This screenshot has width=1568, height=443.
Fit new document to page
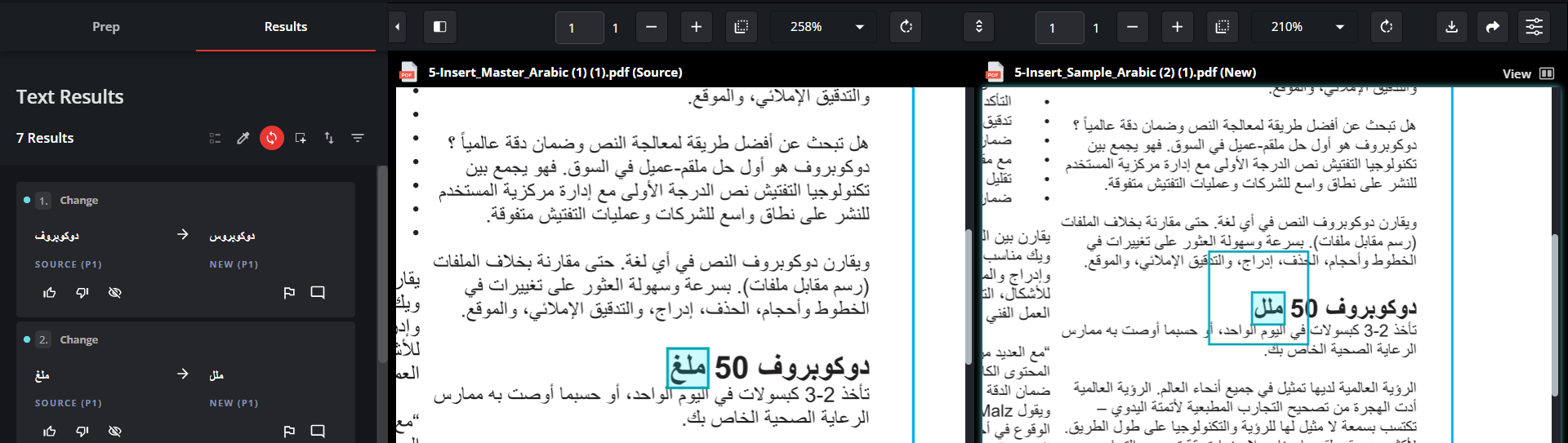pyautogui.click(x=1222, y=27)
